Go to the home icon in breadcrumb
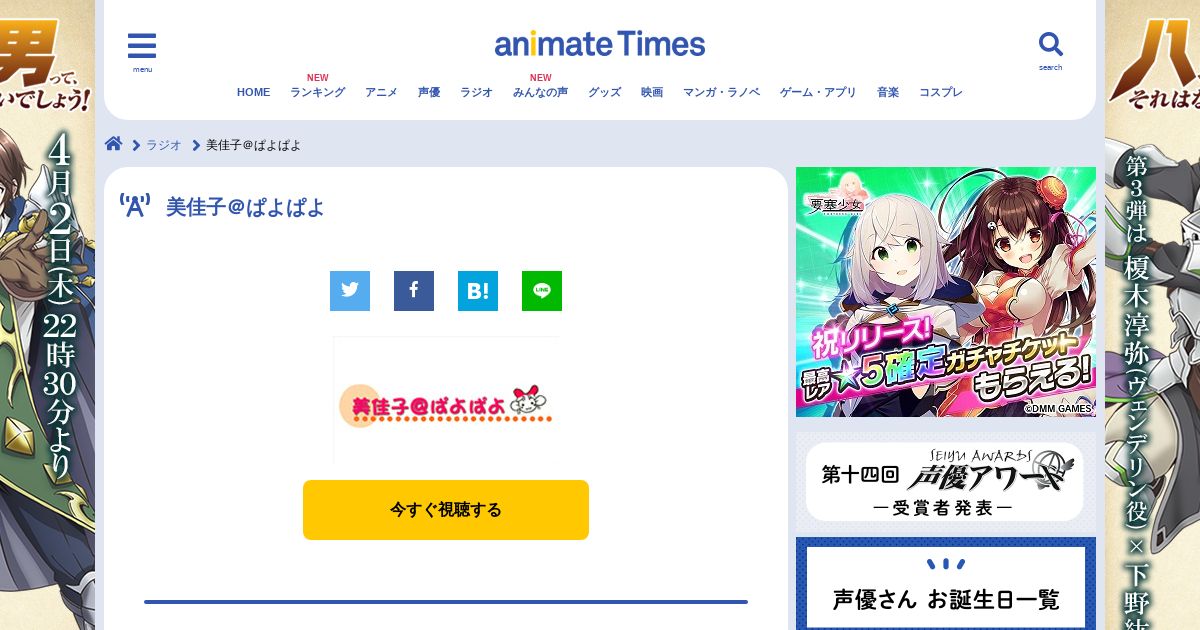1200x630 pixels. coord(114,144)
